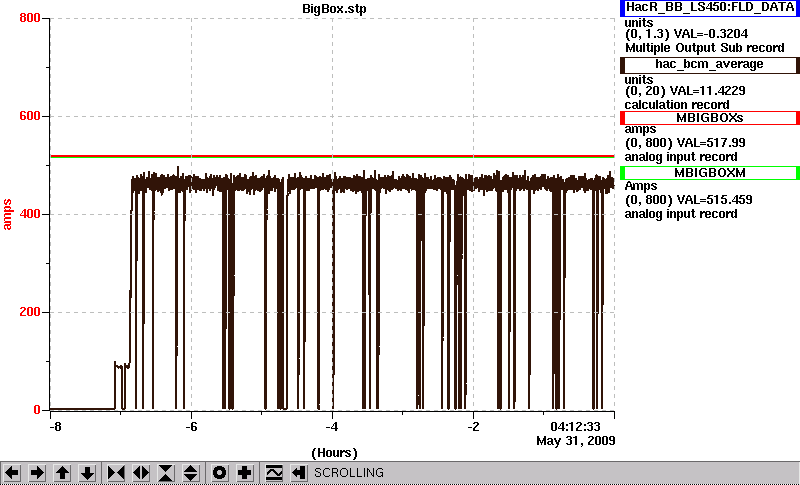Viewport: 800px width, 485px height.
Task: Click the -4 x-axis tick label
Action: (x=332, y=426)
